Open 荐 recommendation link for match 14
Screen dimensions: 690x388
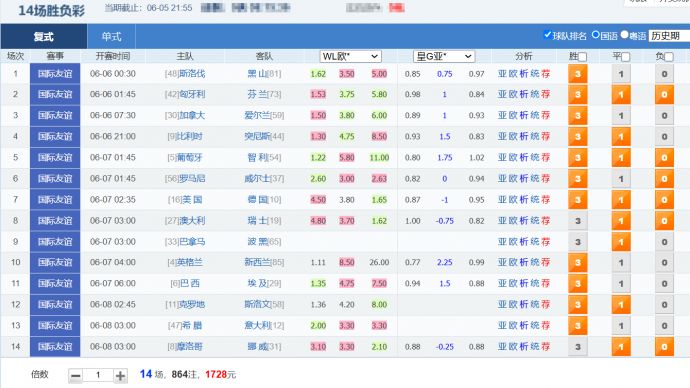[546, 347]
